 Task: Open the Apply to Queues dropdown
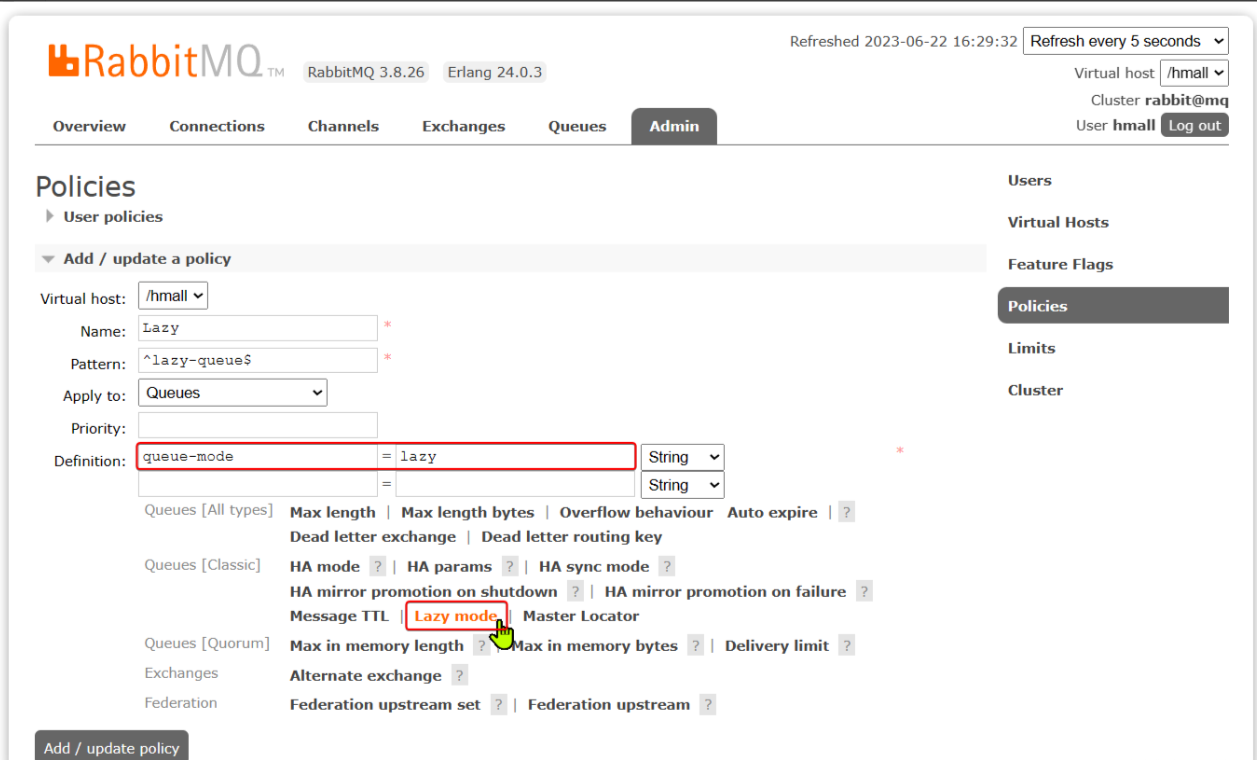[x=232, y=393]
